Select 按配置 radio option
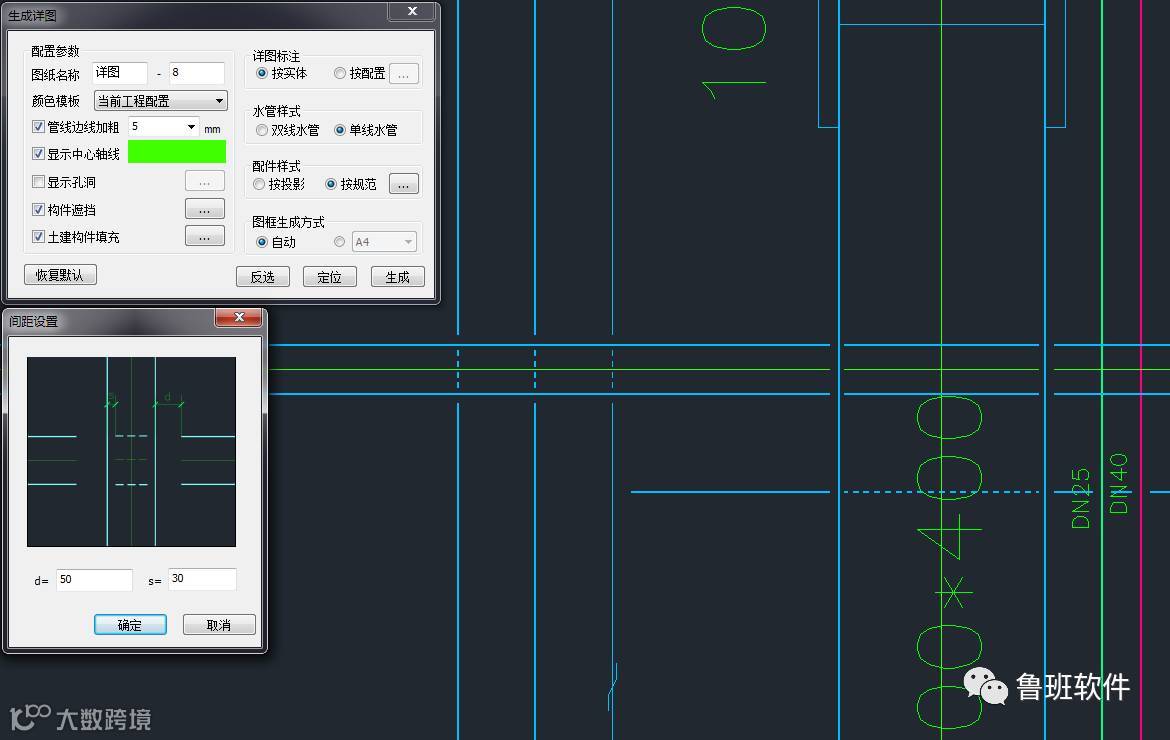 340,73
